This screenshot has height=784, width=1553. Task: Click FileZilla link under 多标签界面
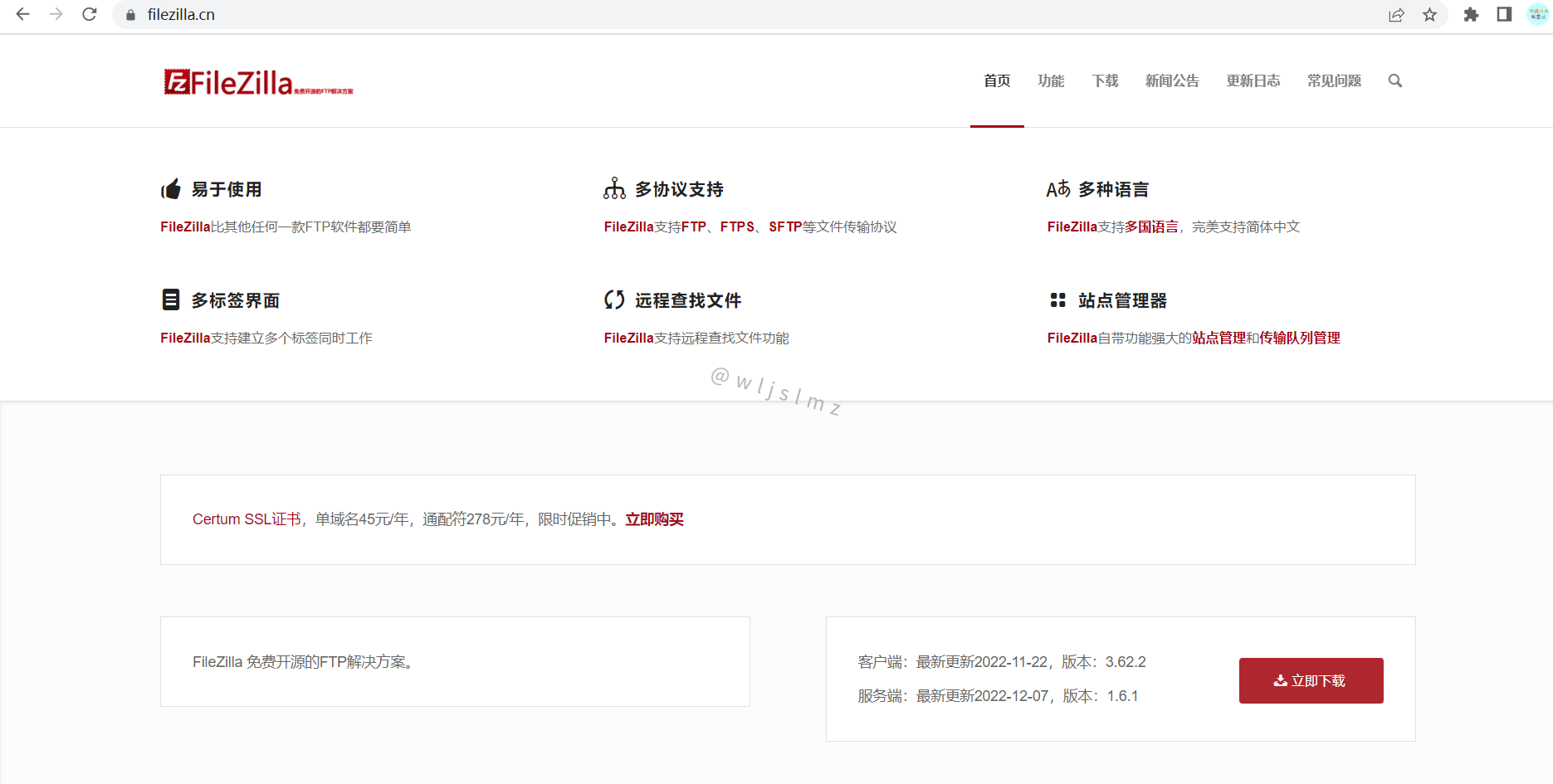(x=185, y=338)
